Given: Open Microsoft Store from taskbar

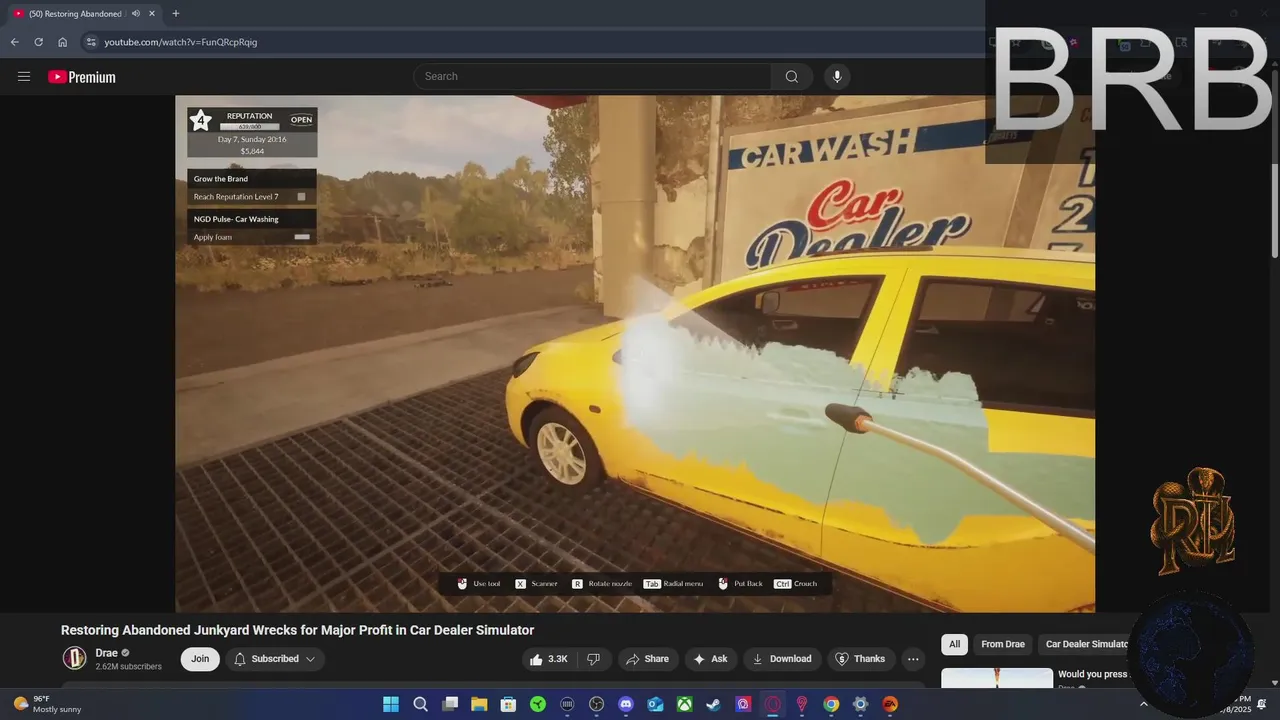Looking at the screenshot, I should [x=508, y=704].
